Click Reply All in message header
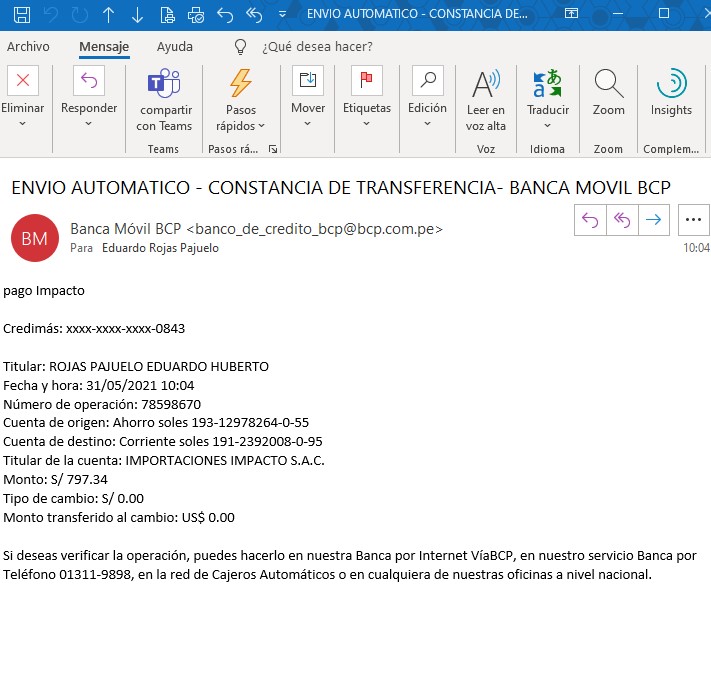This screenshot has width=711, height=685. tap(622, 219)
